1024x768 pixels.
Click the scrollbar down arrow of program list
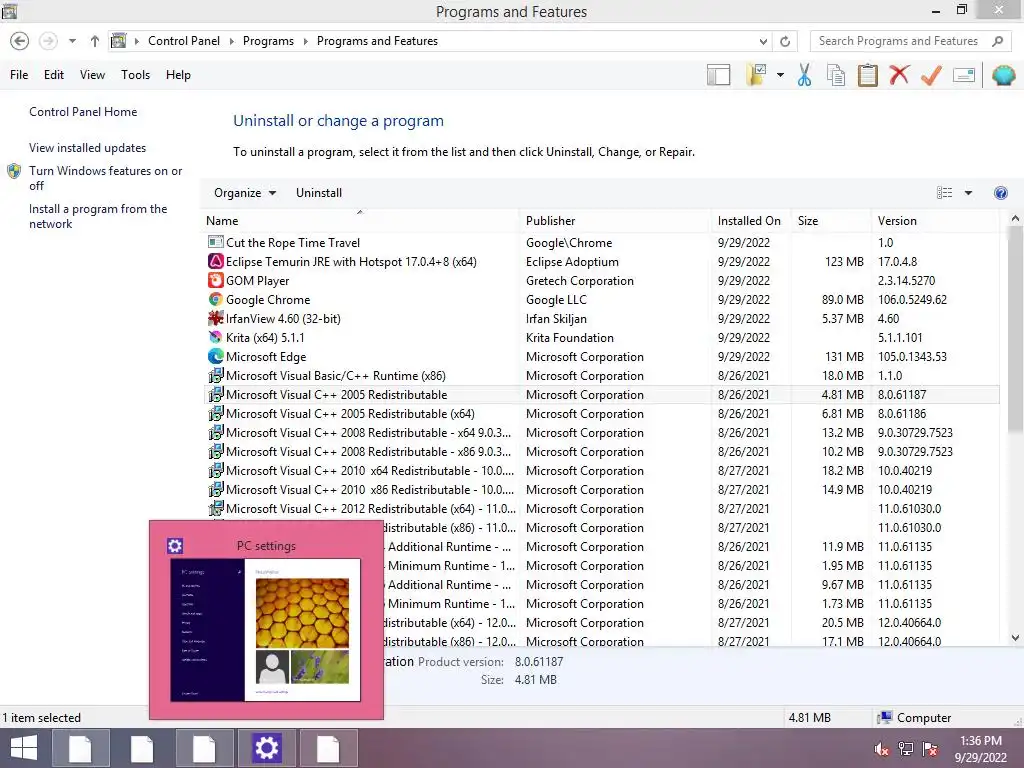[1015, 638]
